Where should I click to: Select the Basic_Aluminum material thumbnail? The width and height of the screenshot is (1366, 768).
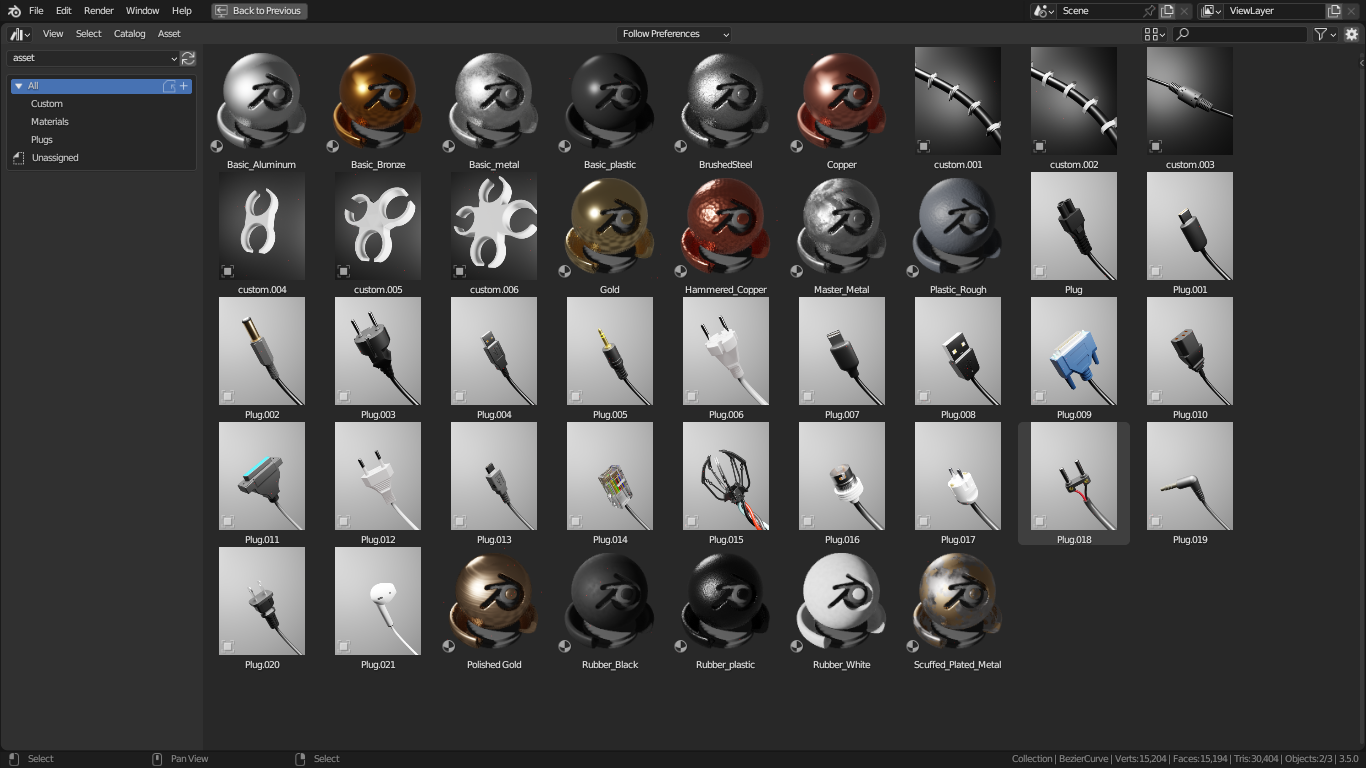pos(261,101)
